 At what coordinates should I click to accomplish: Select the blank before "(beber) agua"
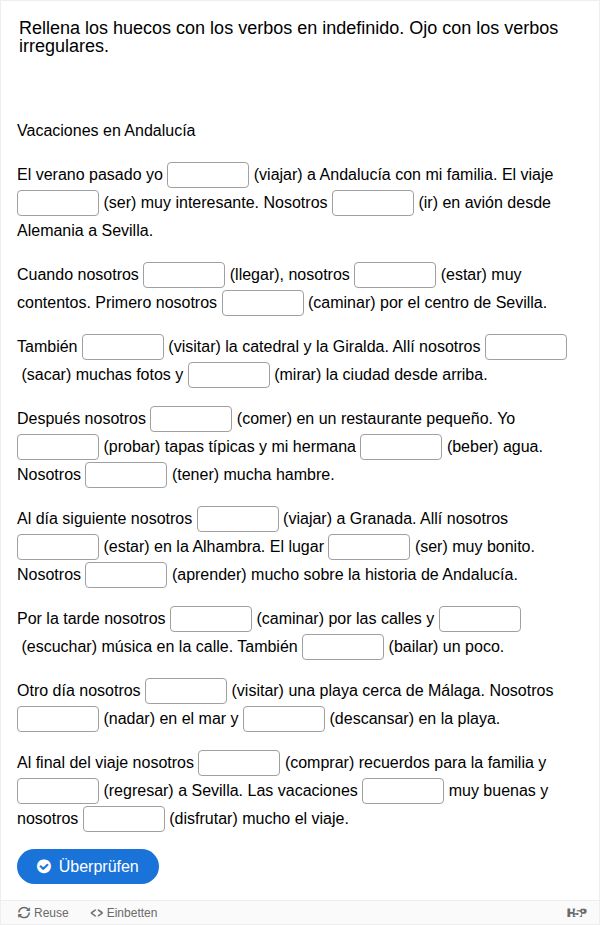pyautogui.click(x=401, y=447)
